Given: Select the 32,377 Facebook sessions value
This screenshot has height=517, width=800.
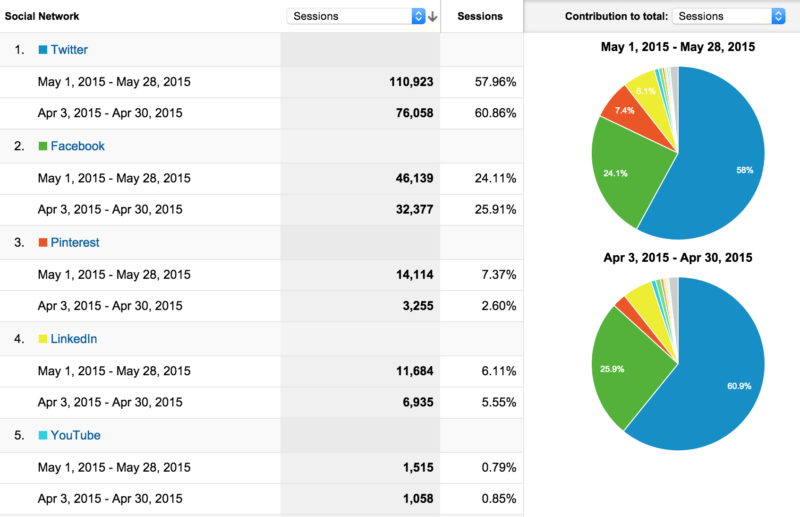Looking at the screenshot, I should (x=414, y=209).
